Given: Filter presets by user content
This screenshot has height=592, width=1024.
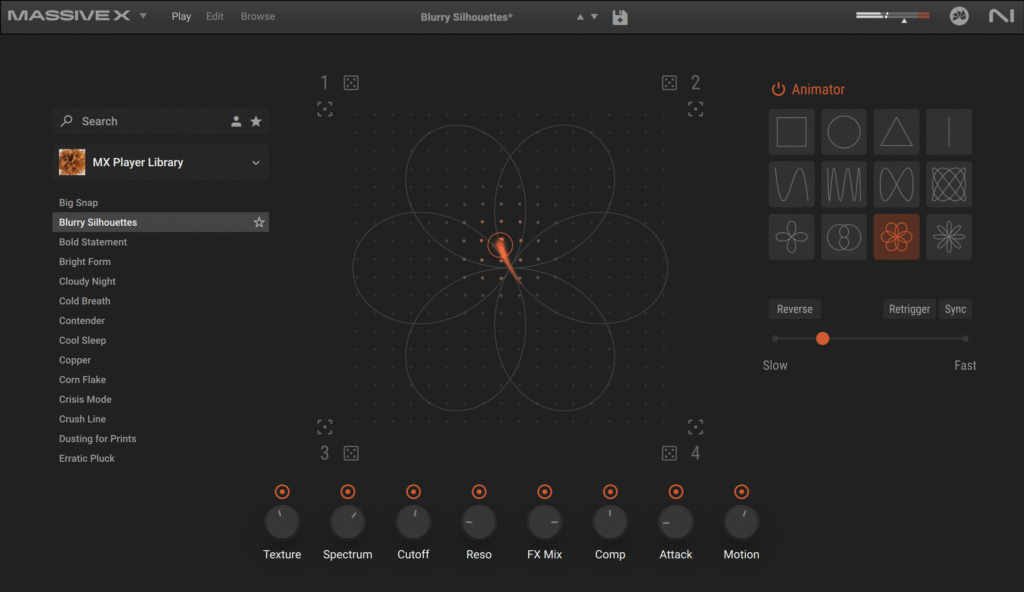Looking at the screenshot, I should click(236, 122).
